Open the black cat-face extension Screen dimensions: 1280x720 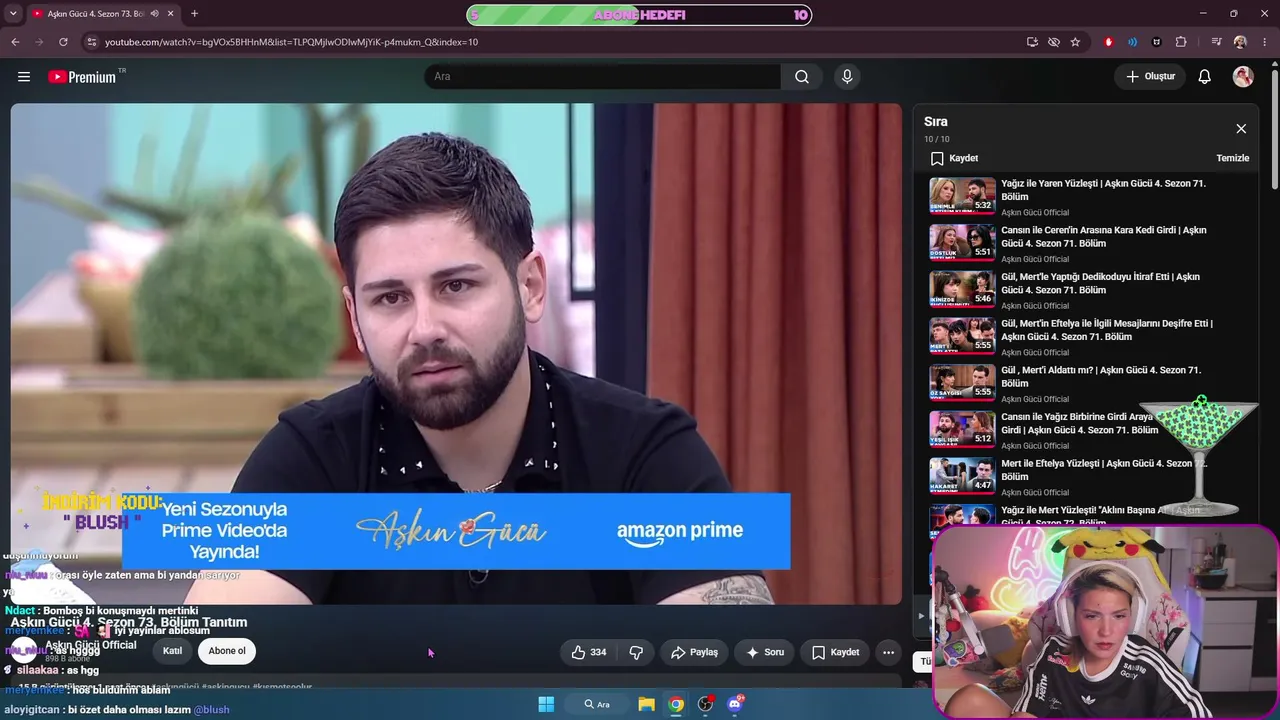[1157, 42]
